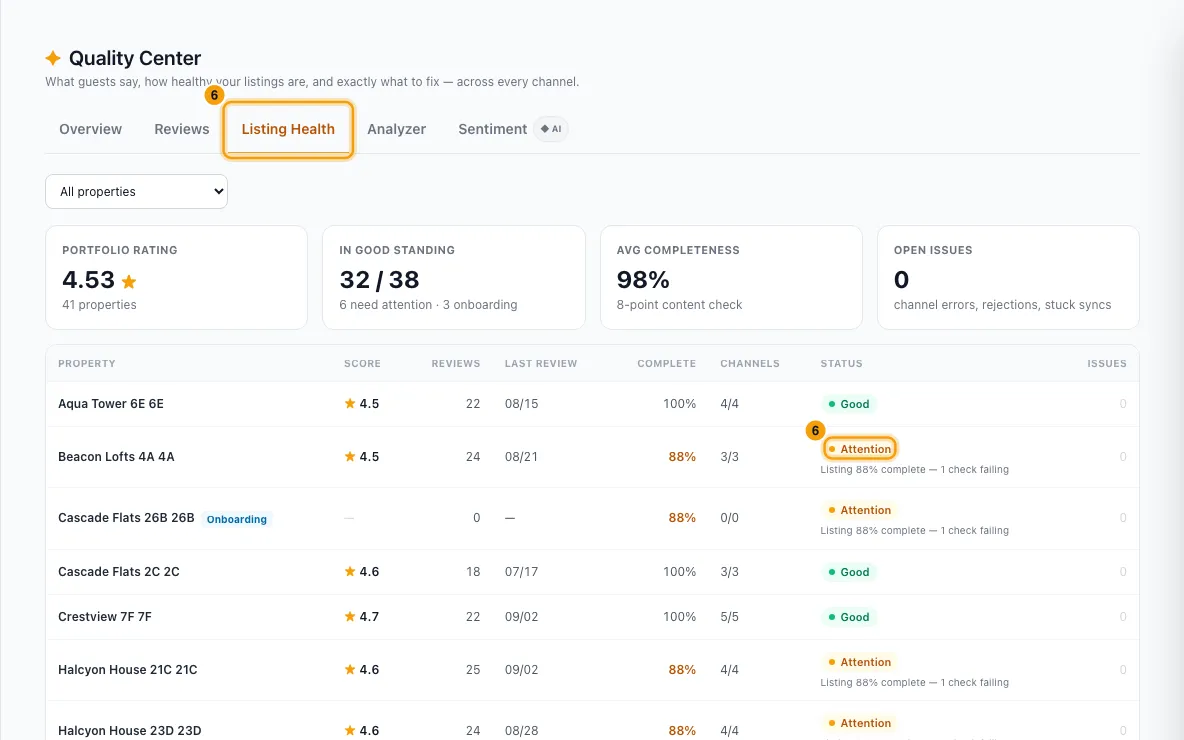The width and height of the screenshot is (1184, 740).
Task: Click the Good status badge for Crestview 7F
Action: click(849, 617)
